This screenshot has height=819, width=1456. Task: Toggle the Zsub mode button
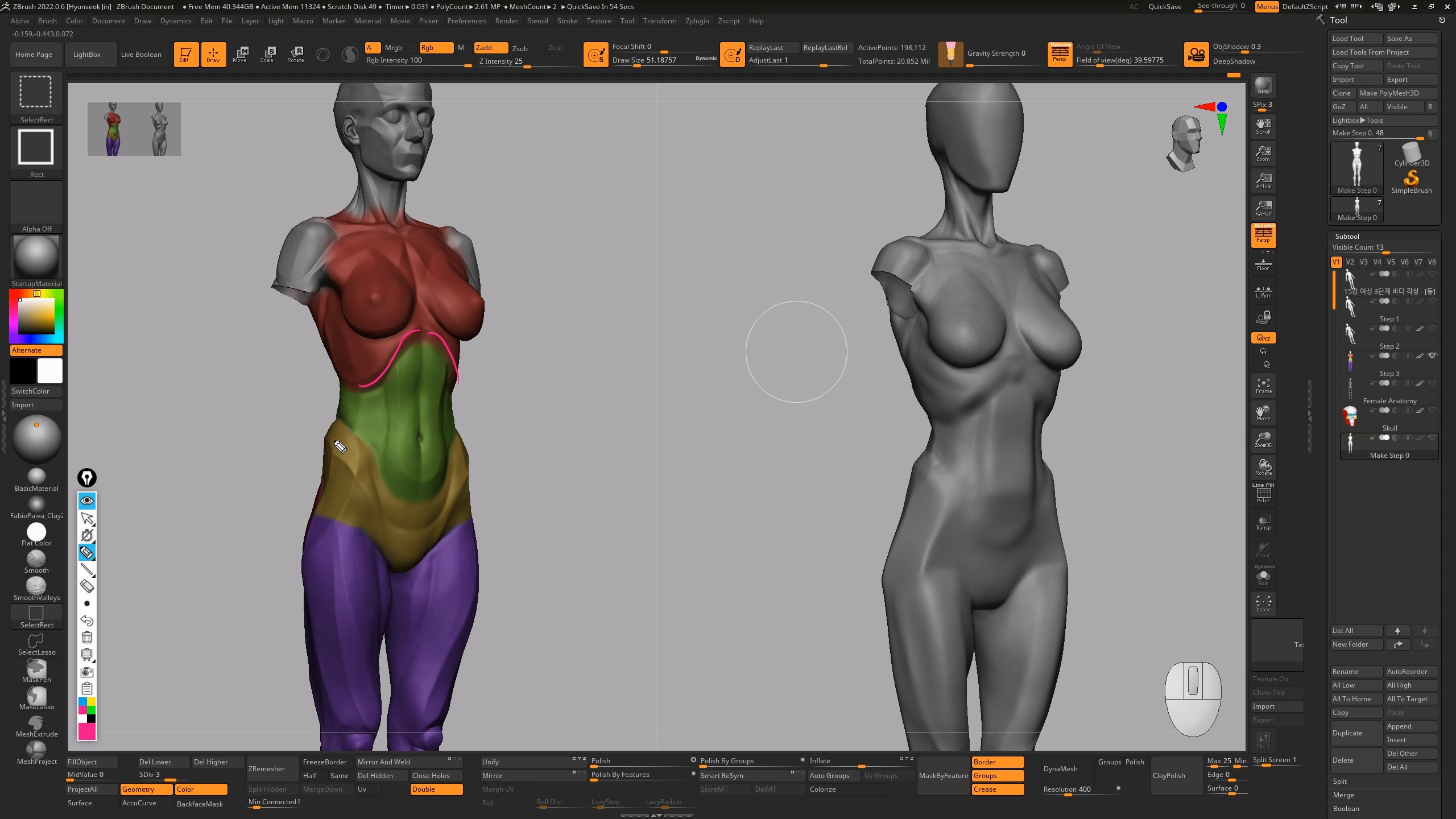(519, 48)
